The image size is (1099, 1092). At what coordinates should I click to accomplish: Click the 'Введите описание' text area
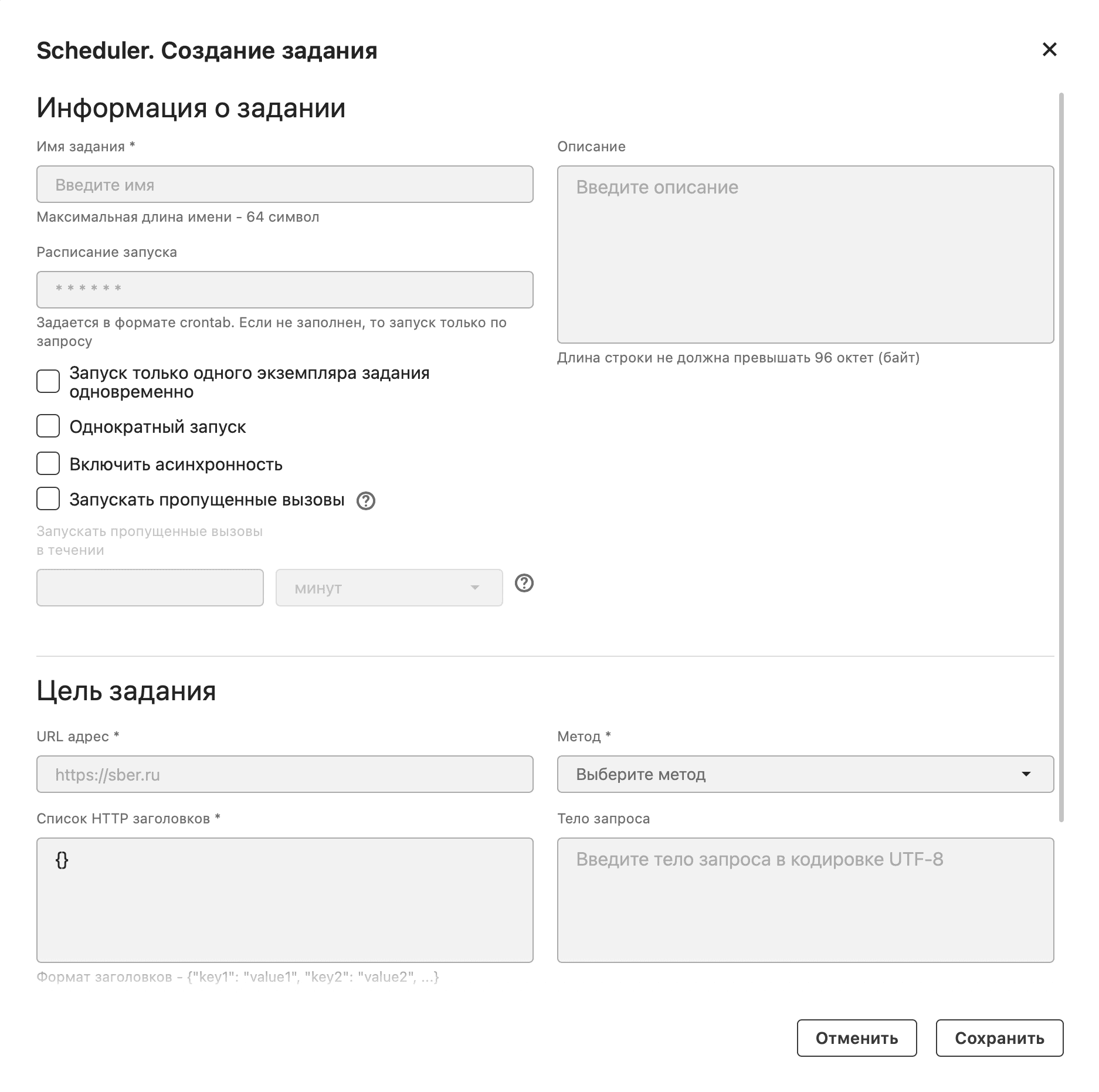[805, 255]
